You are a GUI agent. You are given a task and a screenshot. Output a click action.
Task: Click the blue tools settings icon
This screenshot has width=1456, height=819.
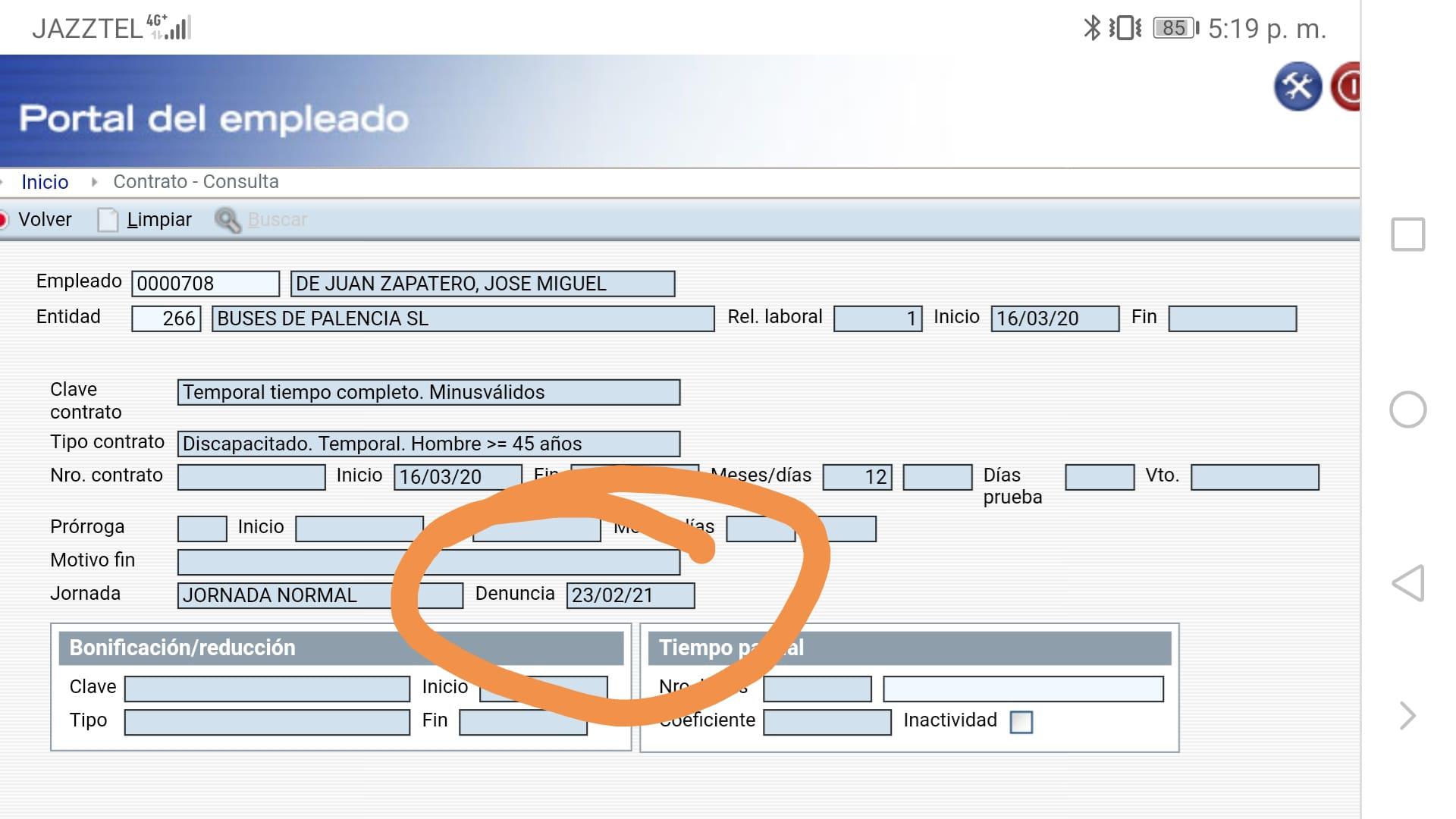[1297, 86]
